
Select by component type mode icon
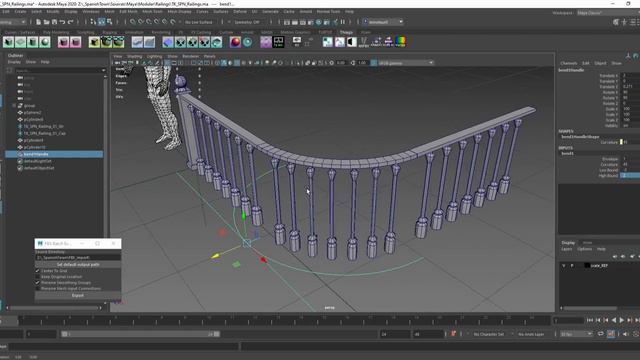(109, 22)
